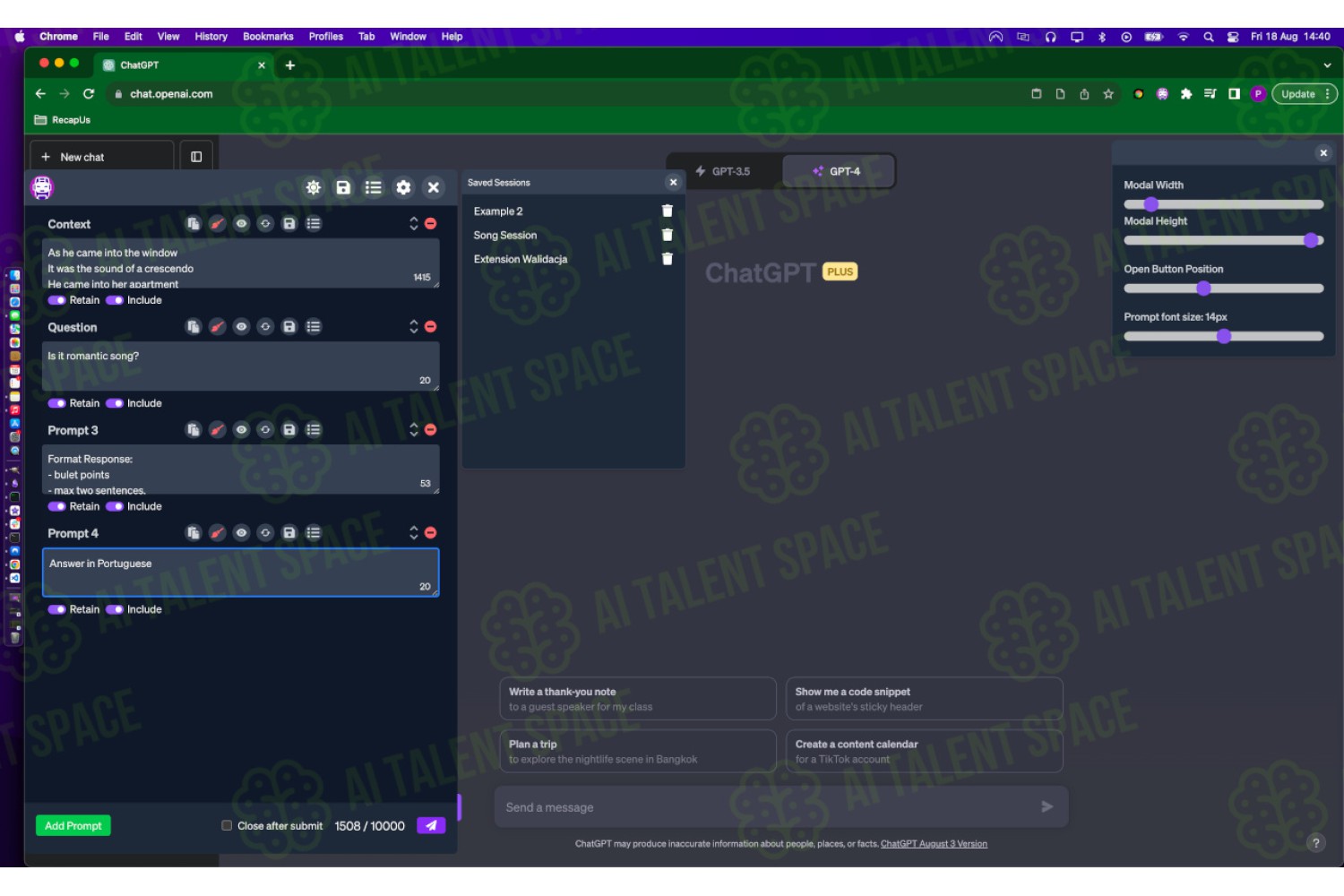1344x896 pixels.
Task: Reorder Context prompt with up-down arrows
Action: (x=414, y=224)
